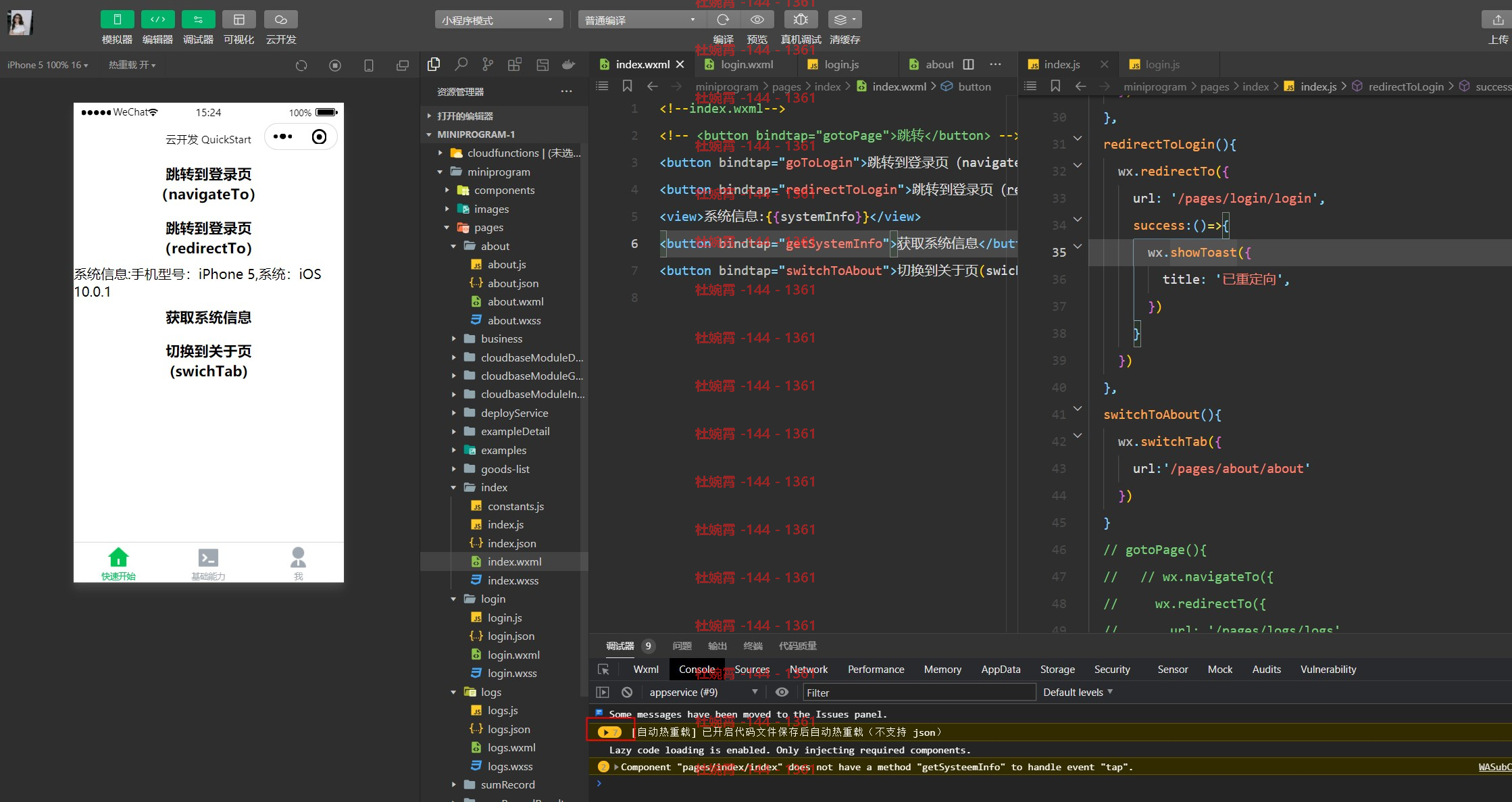Collapse the MINIPROGRAM-1 project root
The height and width of the screenshot is (802, 1512).
point(503,134)
